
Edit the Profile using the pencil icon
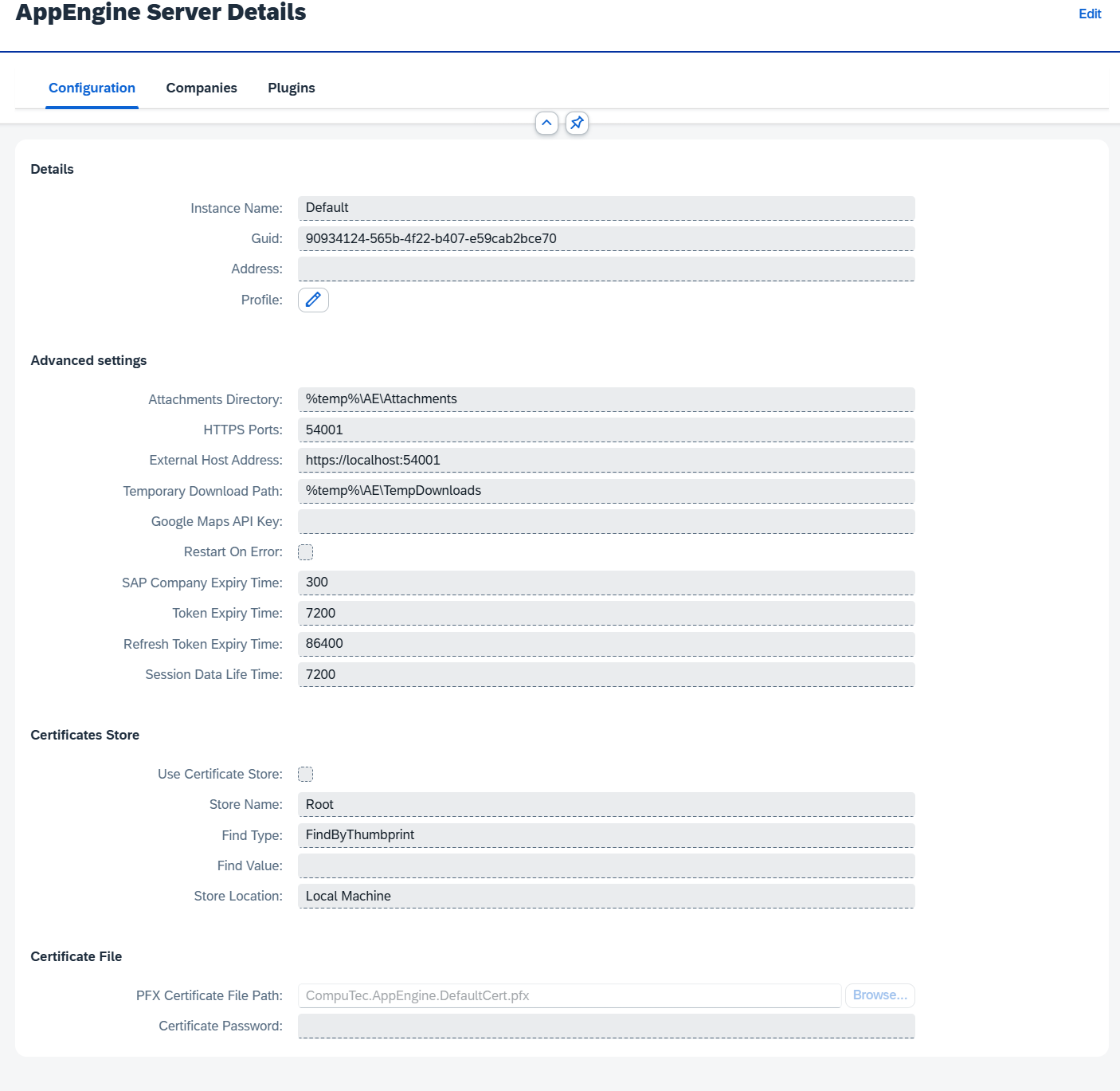(313, 300)
